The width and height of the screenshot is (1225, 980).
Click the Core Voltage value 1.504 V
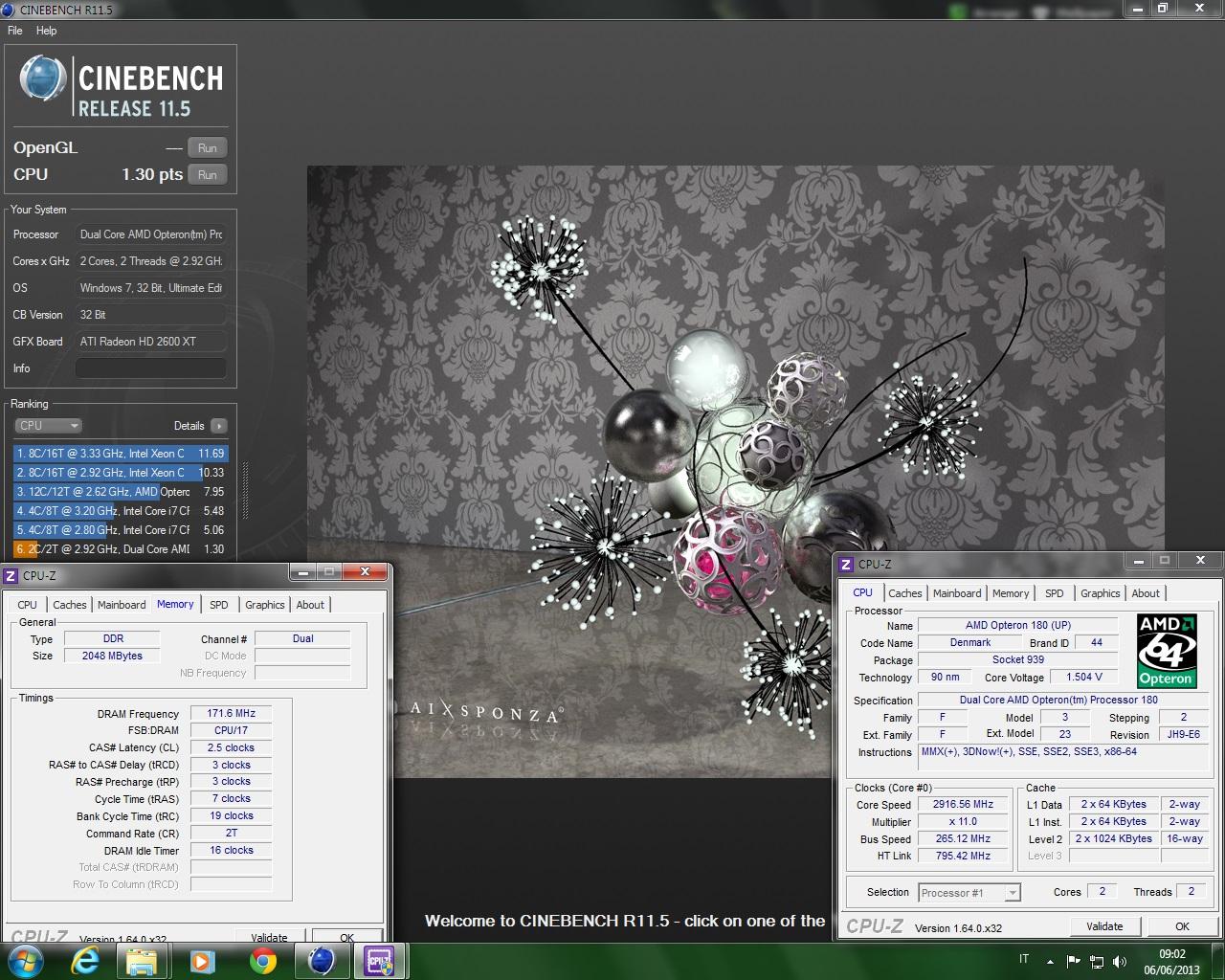coord(1084,677)
